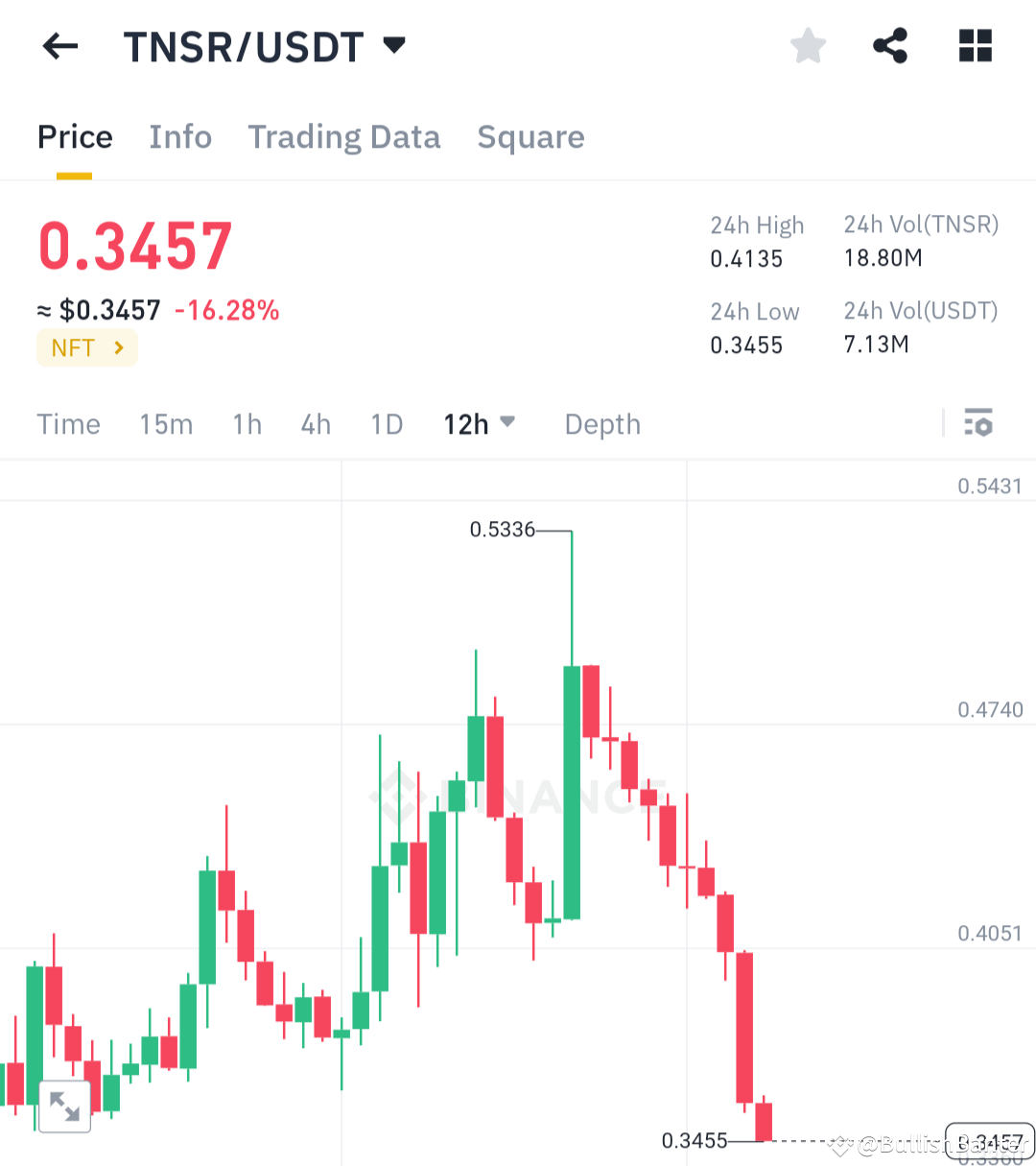The image size is (1036, 1166).
Task: Switch to the Info tab
Action: click(180, 136)
